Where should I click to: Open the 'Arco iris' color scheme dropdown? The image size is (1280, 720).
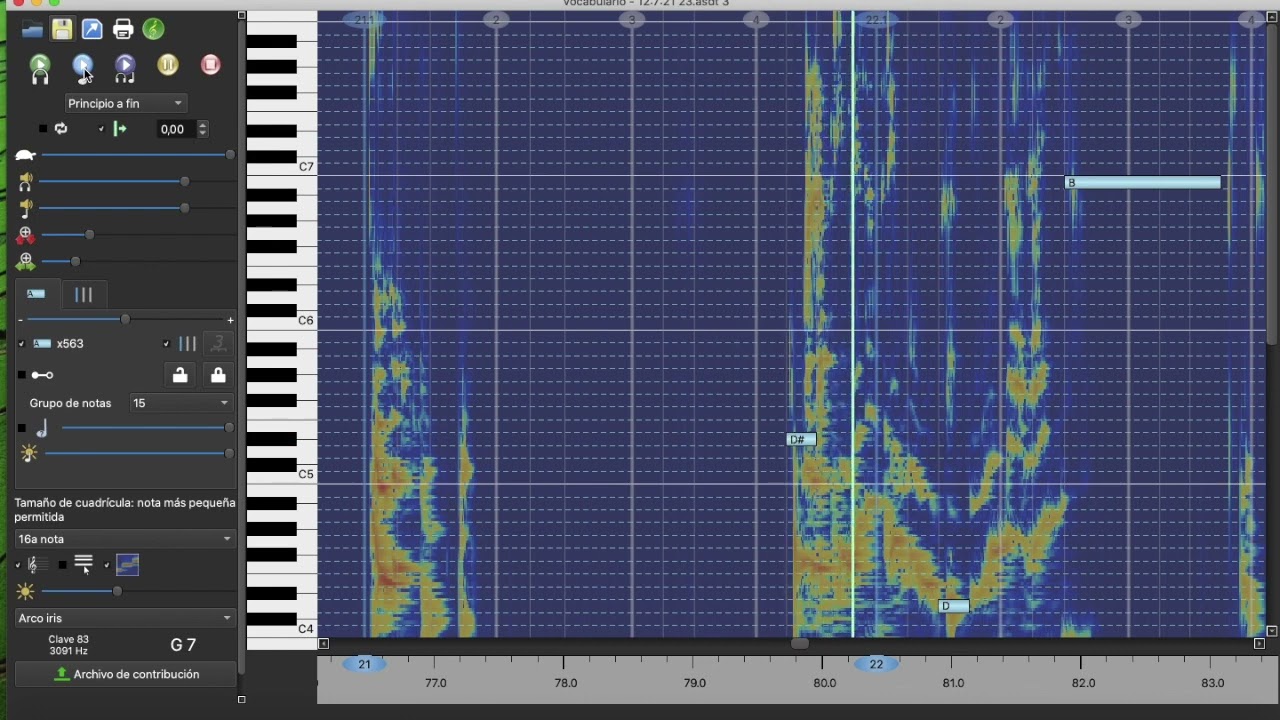tap(125, 618)
